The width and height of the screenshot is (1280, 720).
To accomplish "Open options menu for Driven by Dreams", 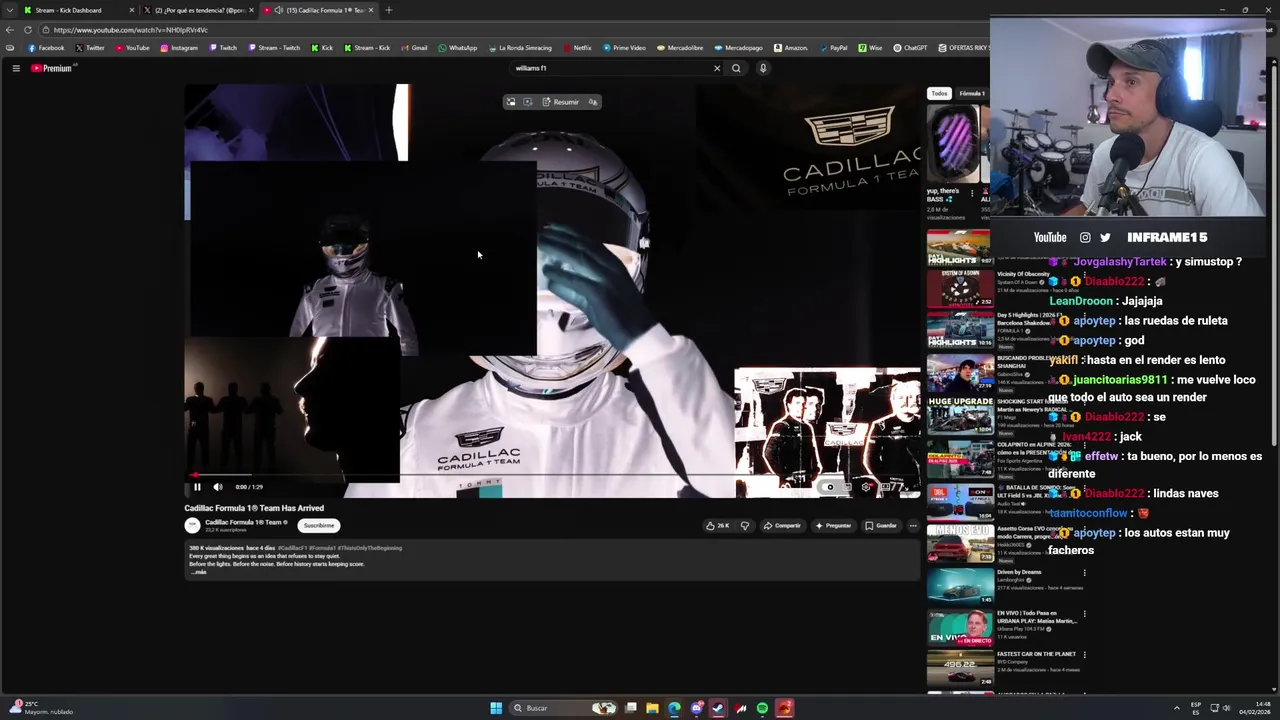I will [x=1084, y=573].
